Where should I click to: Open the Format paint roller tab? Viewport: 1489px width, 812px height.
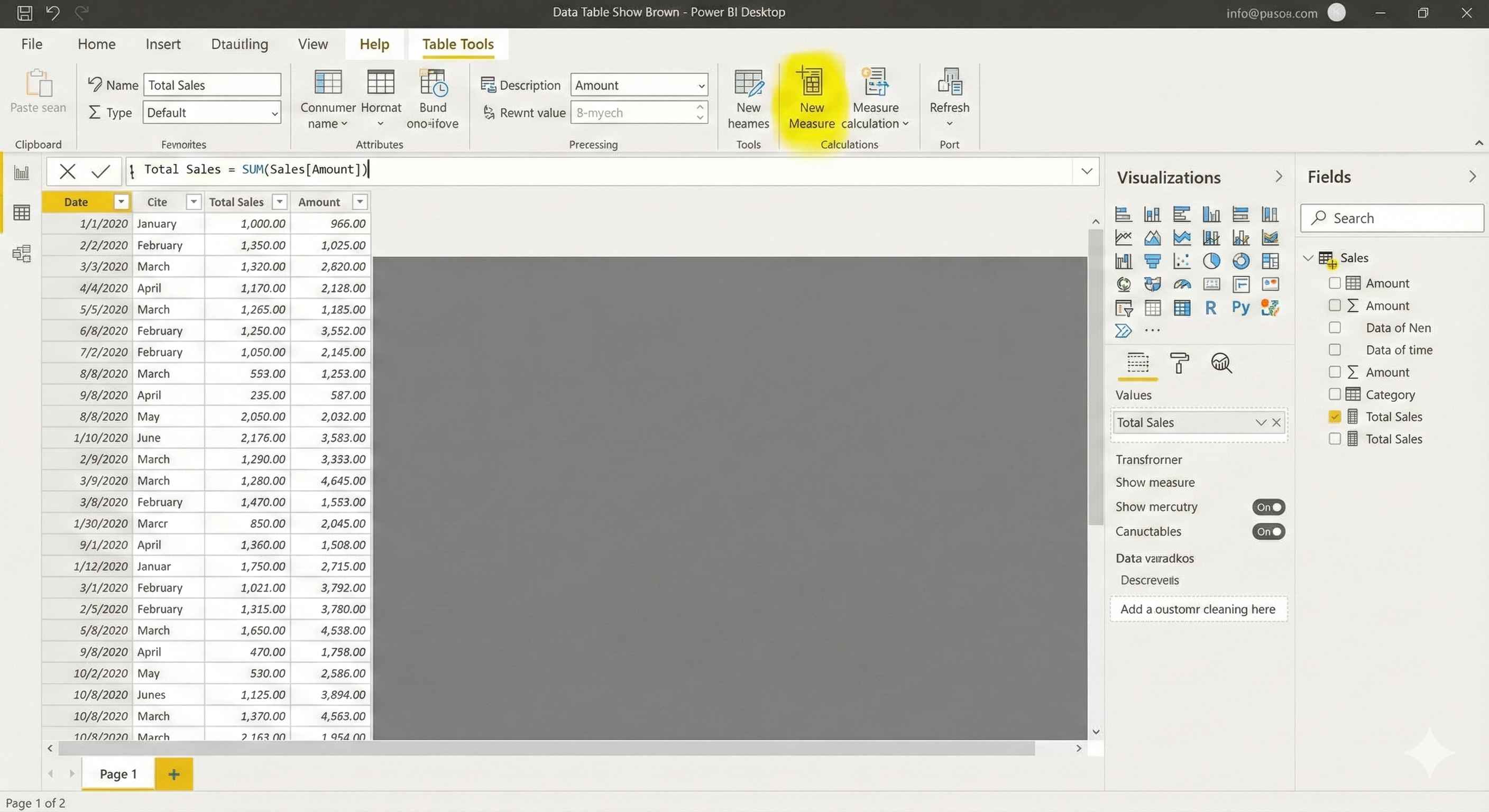click(x=1179, y=363)
